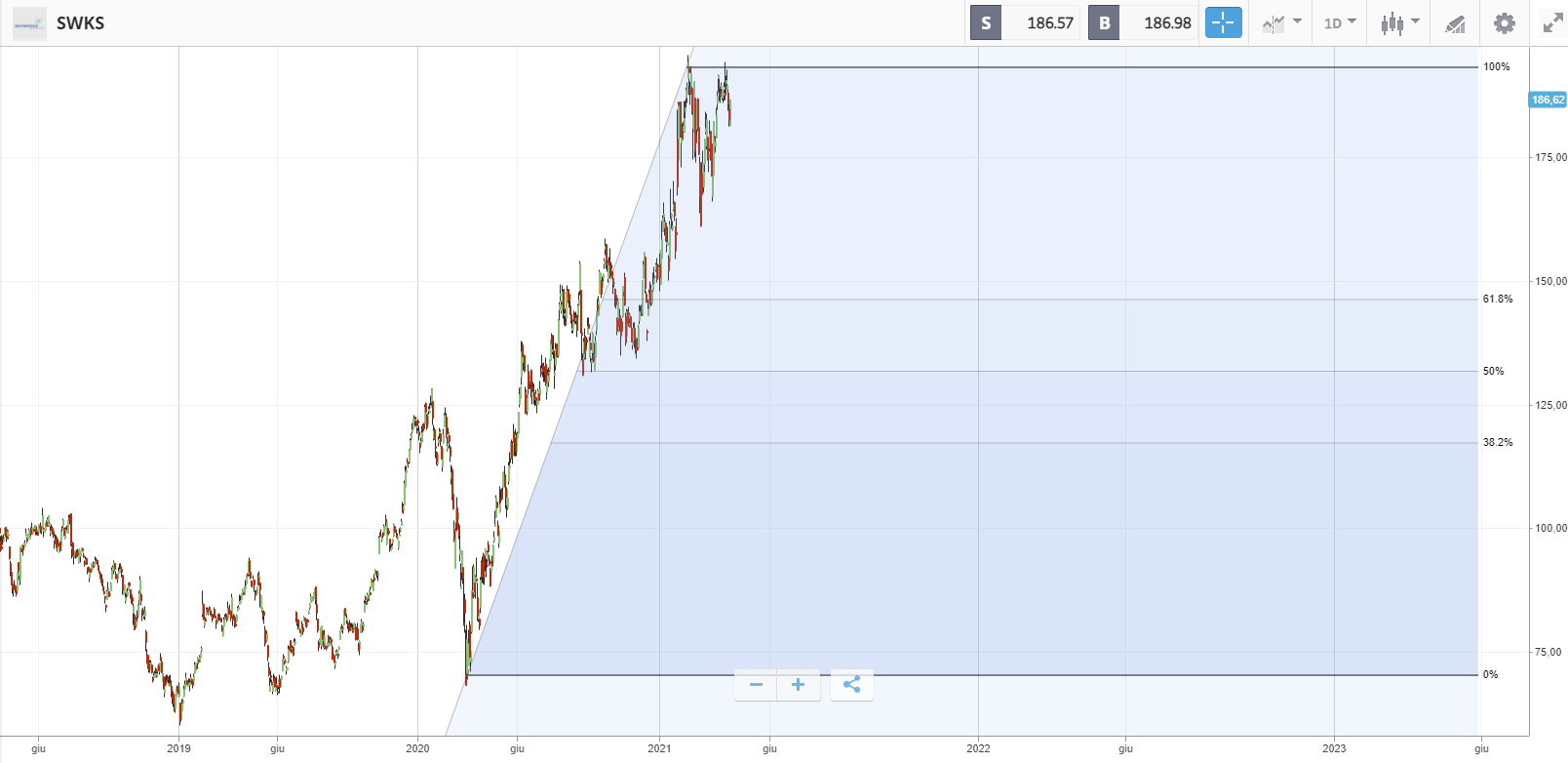Click the B buy button
Viewport: 1568px width, 763px height.
click(x=1104, y=22)
